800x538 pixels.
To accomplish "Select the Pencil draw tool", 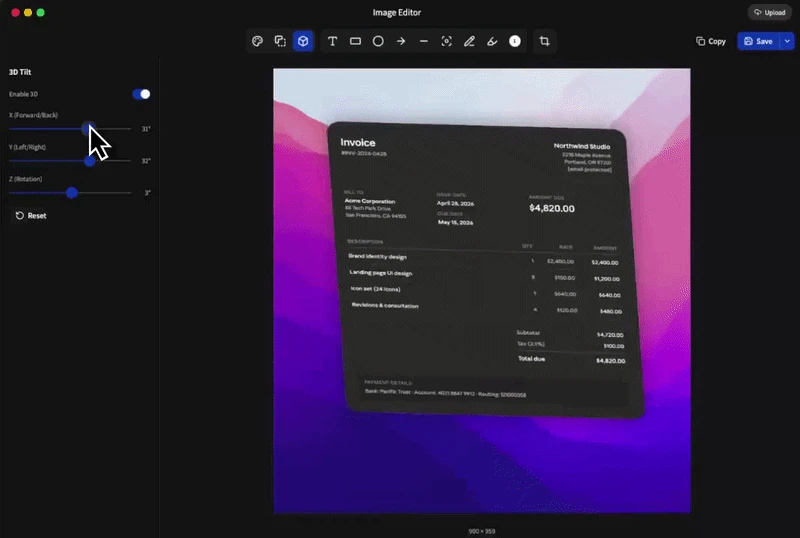I will point(469,41).
